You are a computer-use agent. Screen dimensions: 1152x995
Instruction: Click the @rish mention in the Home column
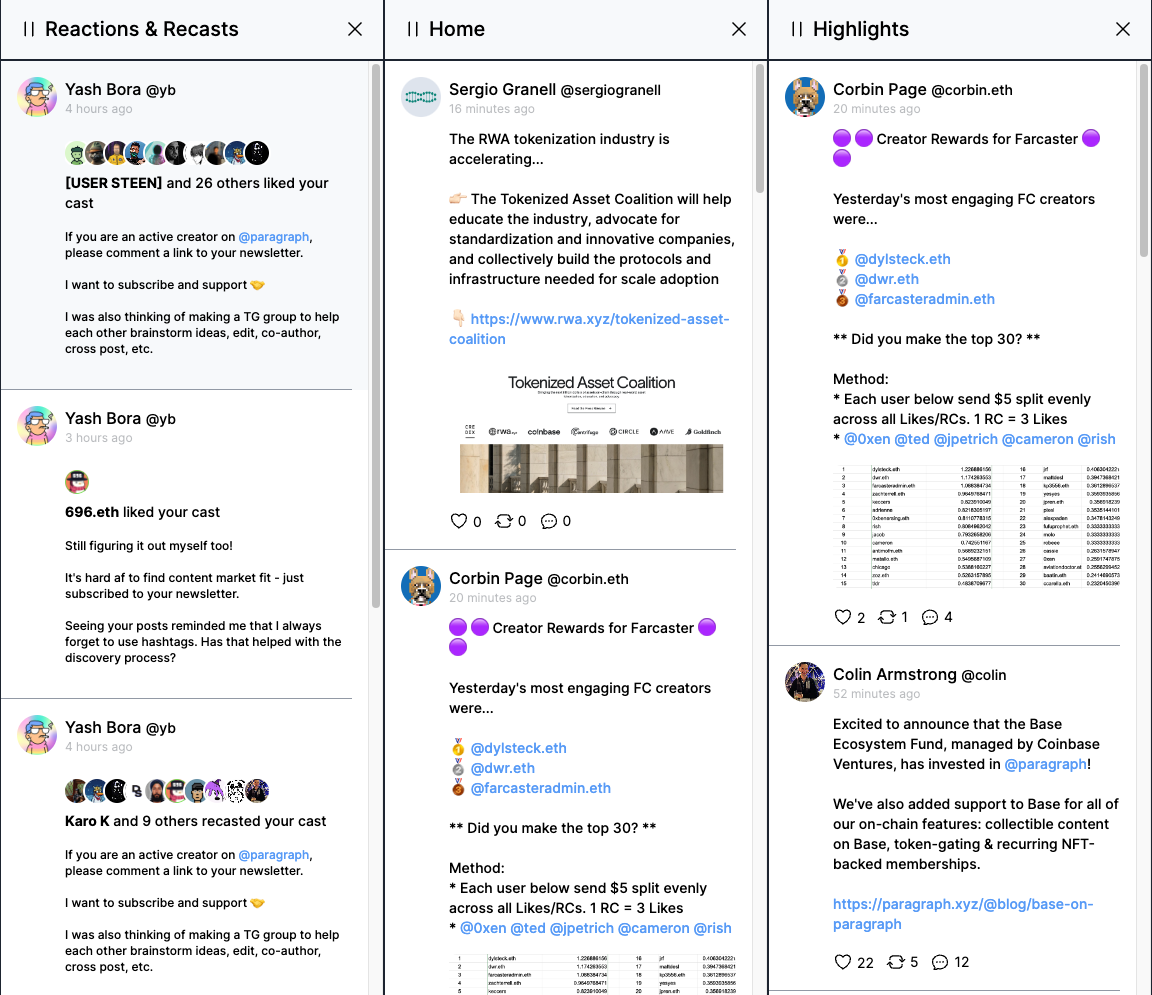click(713, 928)
